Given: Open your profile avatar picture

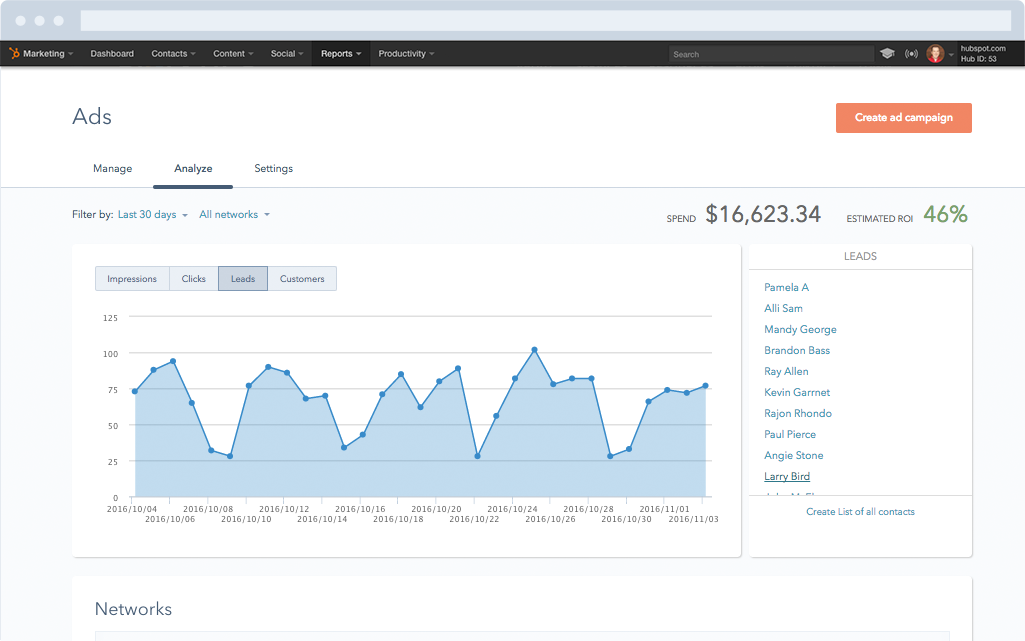Looking at the screenshot, I should (936, 53).
